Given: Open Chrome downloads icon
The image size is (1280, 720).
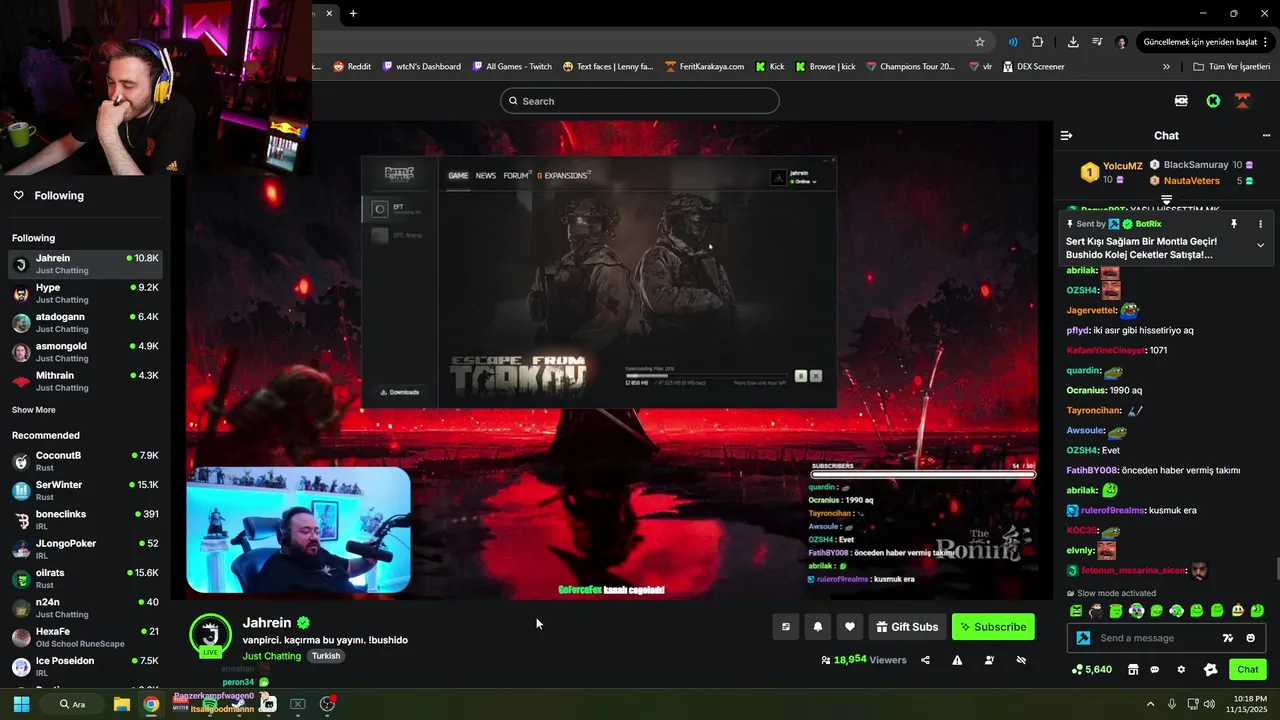Looking at the screenshot, I should click(x=1073, y=42).
